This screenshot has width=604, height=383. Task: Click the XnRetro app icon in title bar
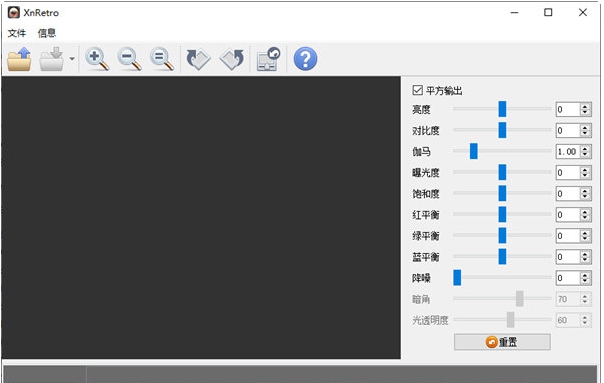tap(13, 12)
